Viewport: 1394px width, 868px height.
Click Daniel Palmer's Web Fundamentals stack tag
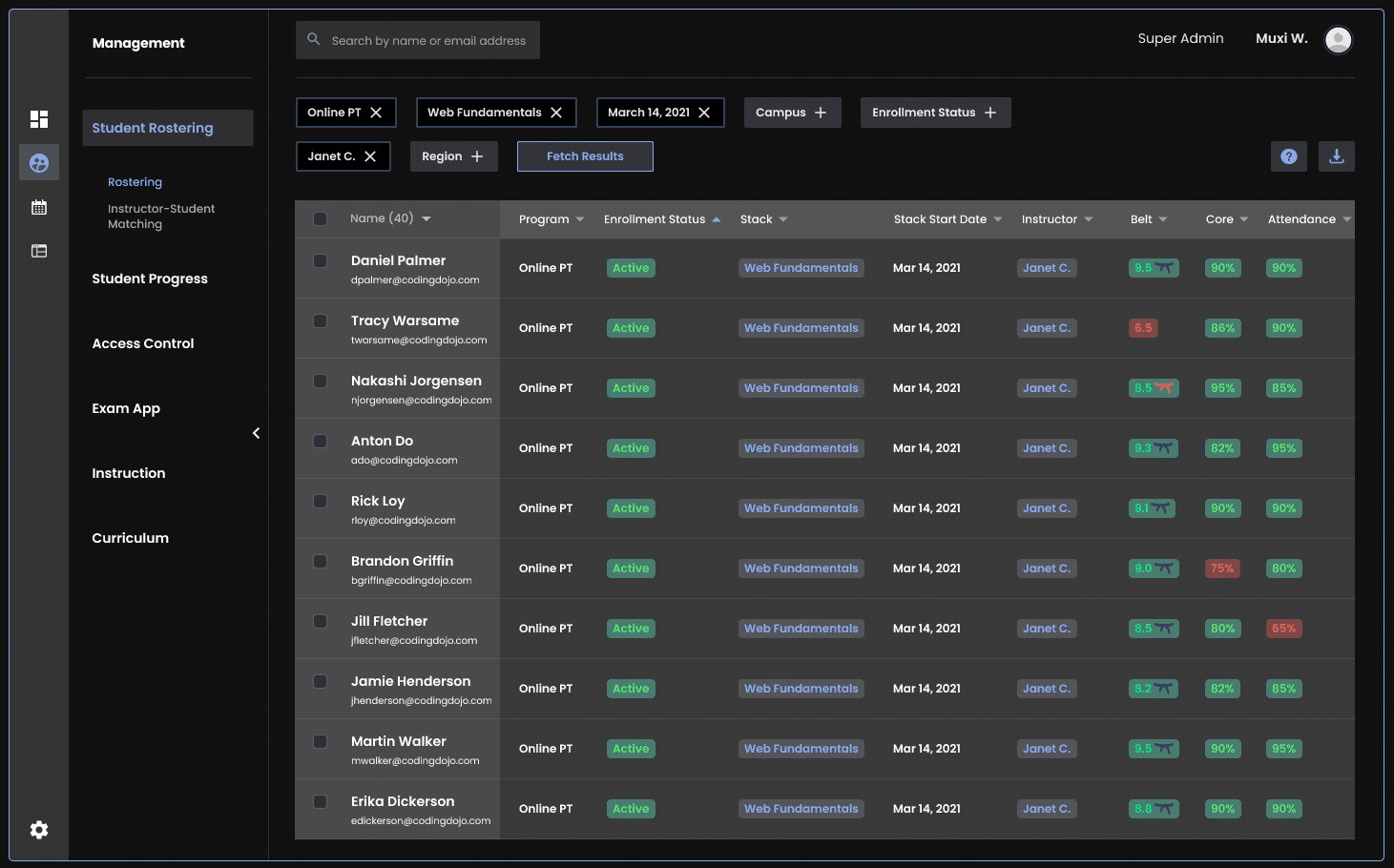tap(801, 268)
